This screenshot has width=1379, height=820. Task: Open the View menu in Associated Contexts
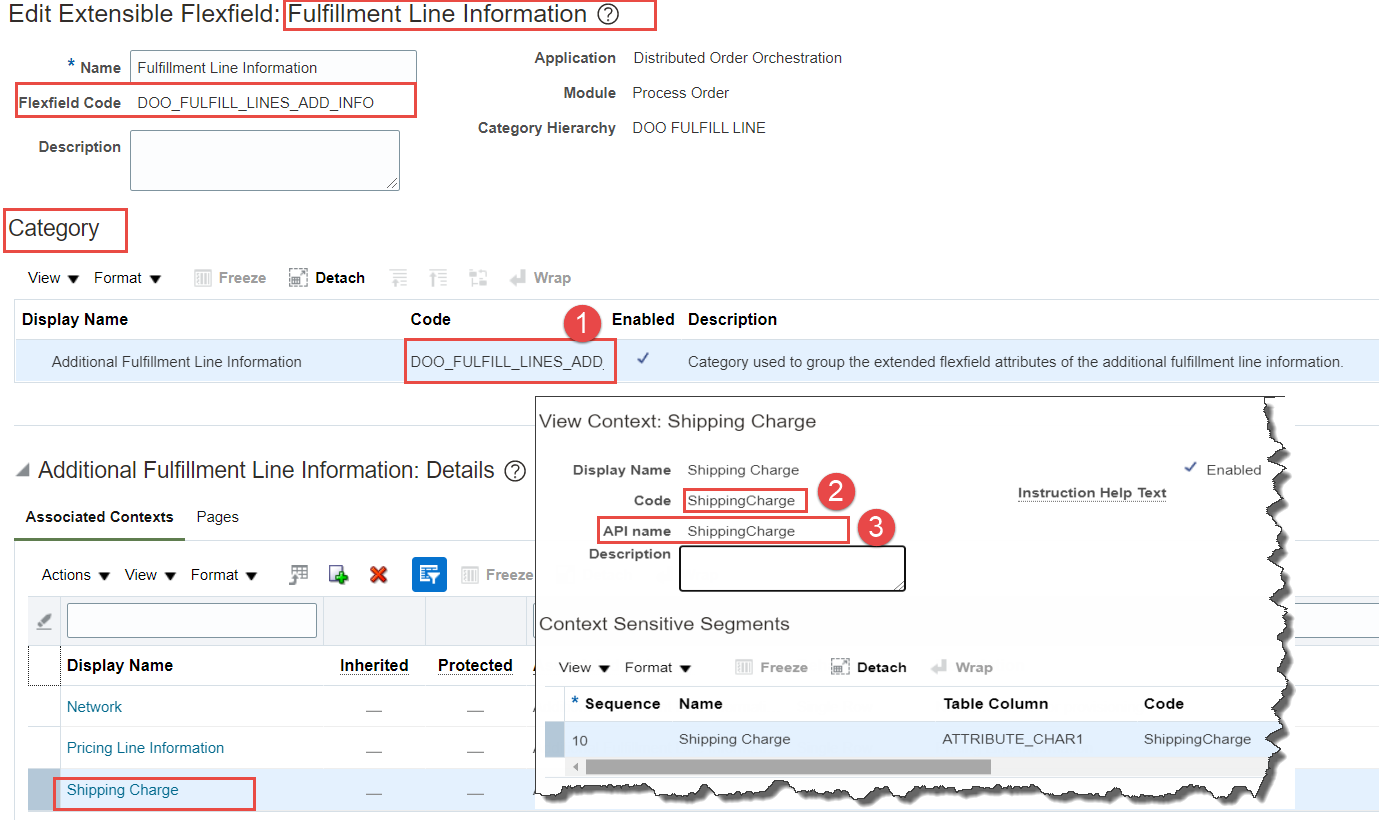151,575
